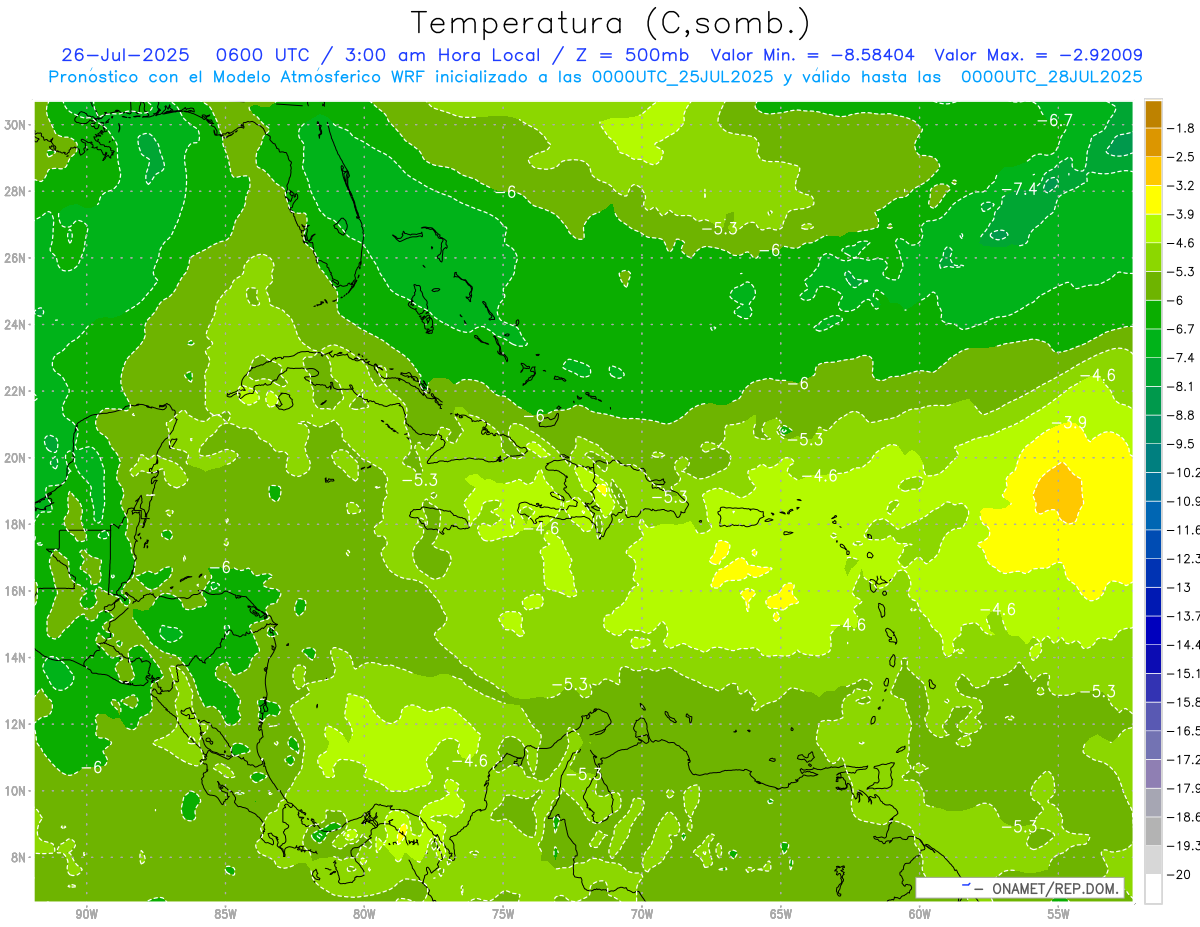Click the -11.6 colorbar legend value
This screenshot has width=1200, height=927.
tap(1183, 529)
